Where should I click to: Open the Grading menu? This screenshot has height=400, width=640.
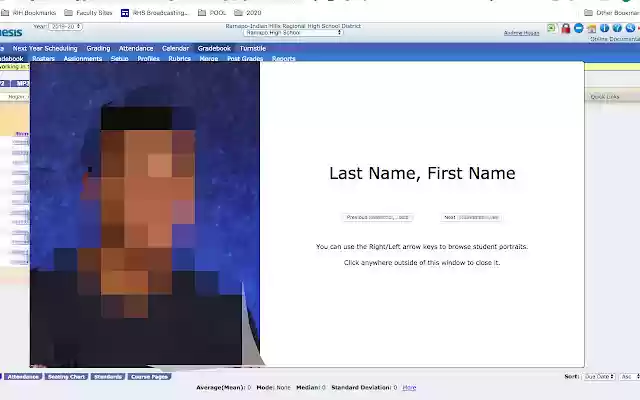click(98, 48)
